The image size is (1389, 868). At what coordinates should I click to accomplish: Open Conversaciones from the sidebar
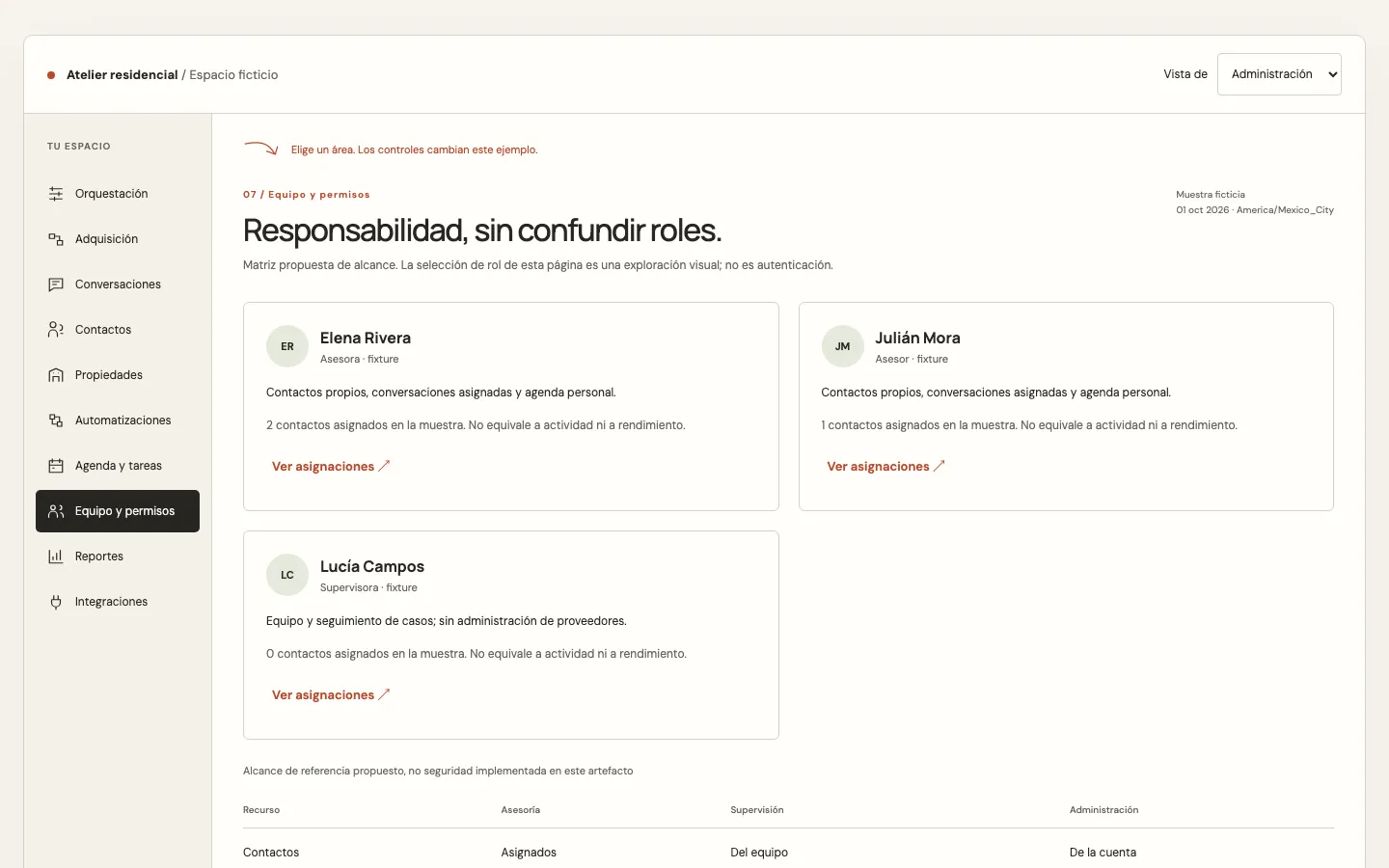tap(118, 285)
